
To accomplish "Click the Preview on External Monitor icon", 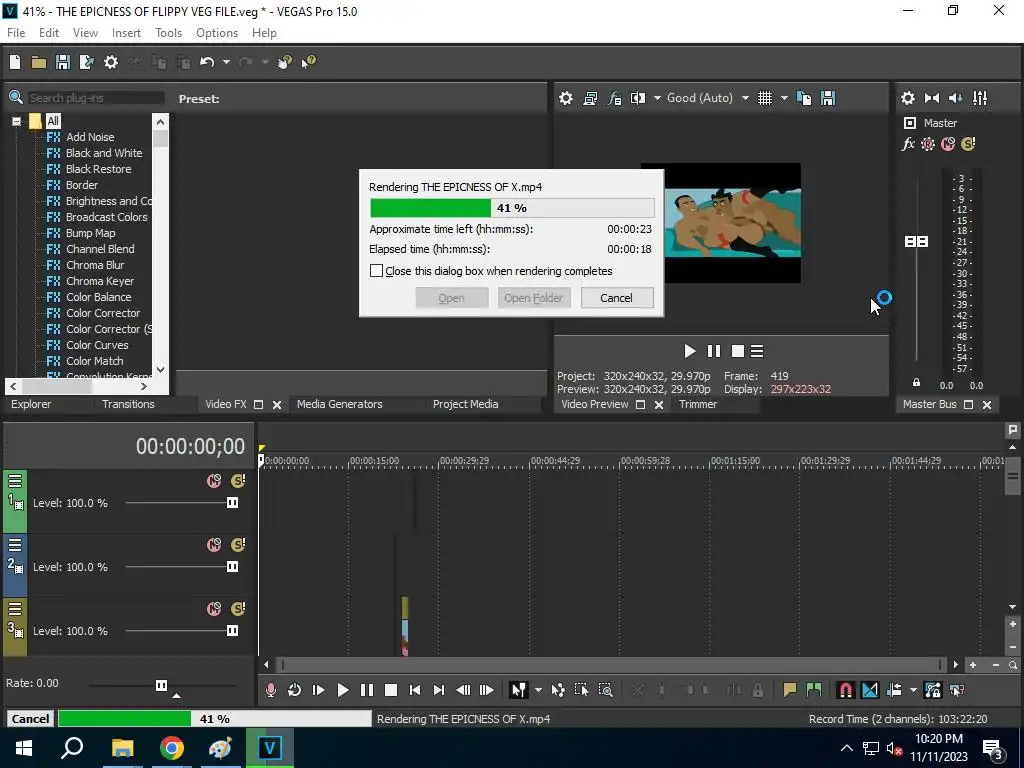I will pyautogui.click(x=590, y=98).
